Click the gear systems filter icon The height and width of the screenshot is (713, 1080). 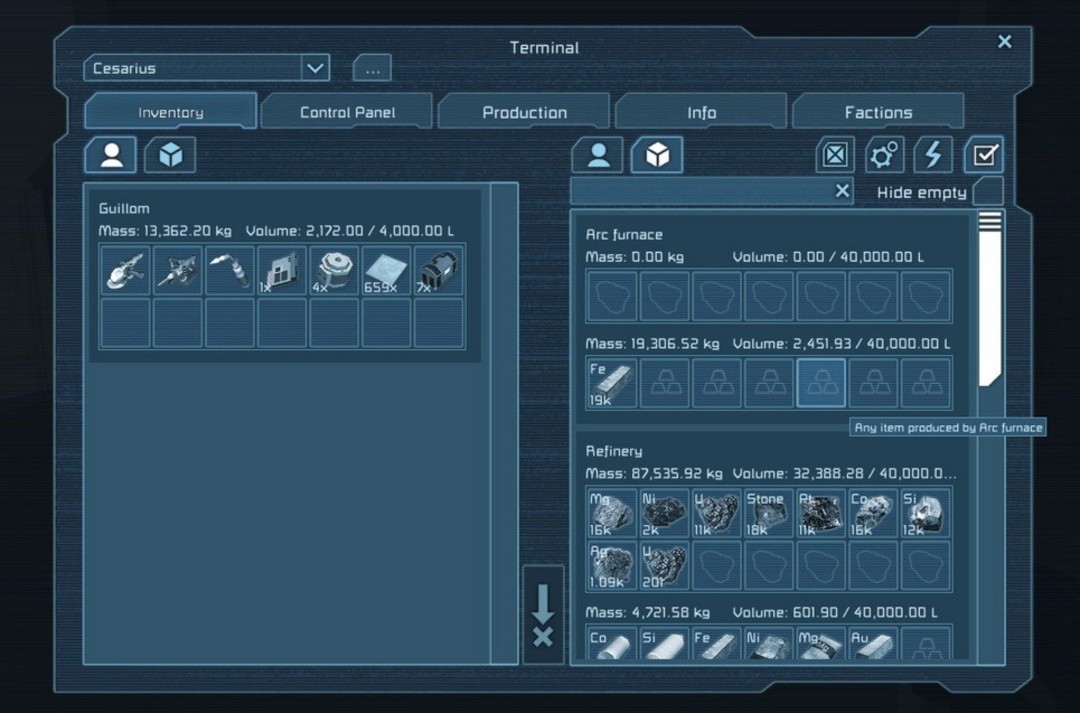click(884, 155)
